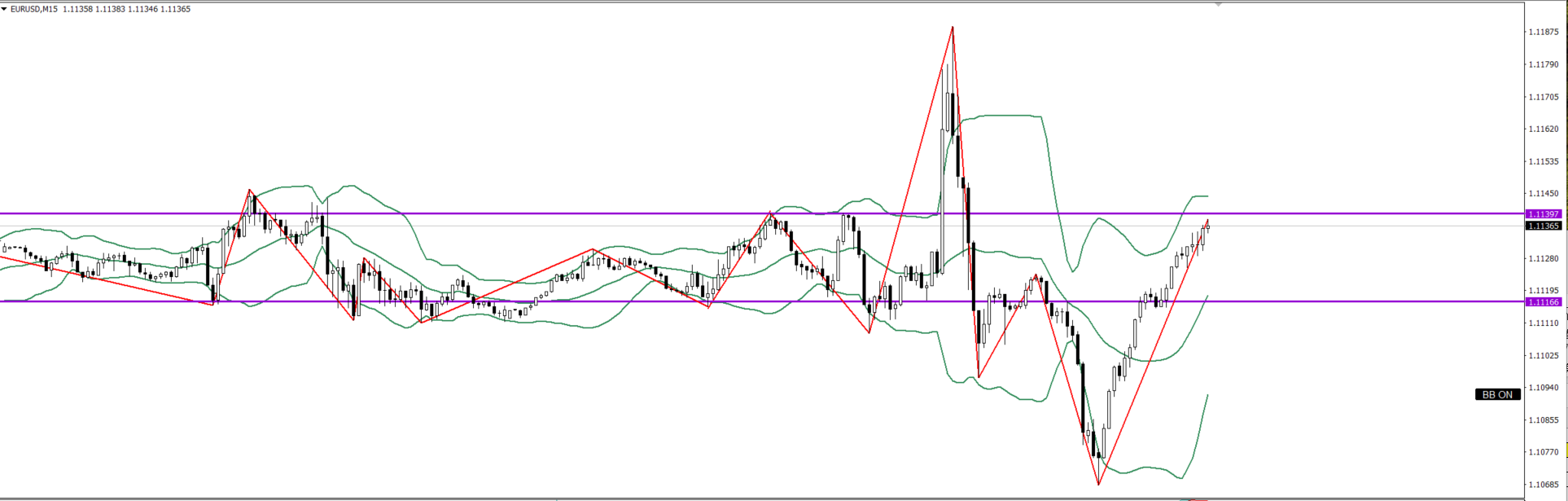1568x501 pixels.
Task: Click the black current price label 1.11365
Action: click(x=1543, y=226)
